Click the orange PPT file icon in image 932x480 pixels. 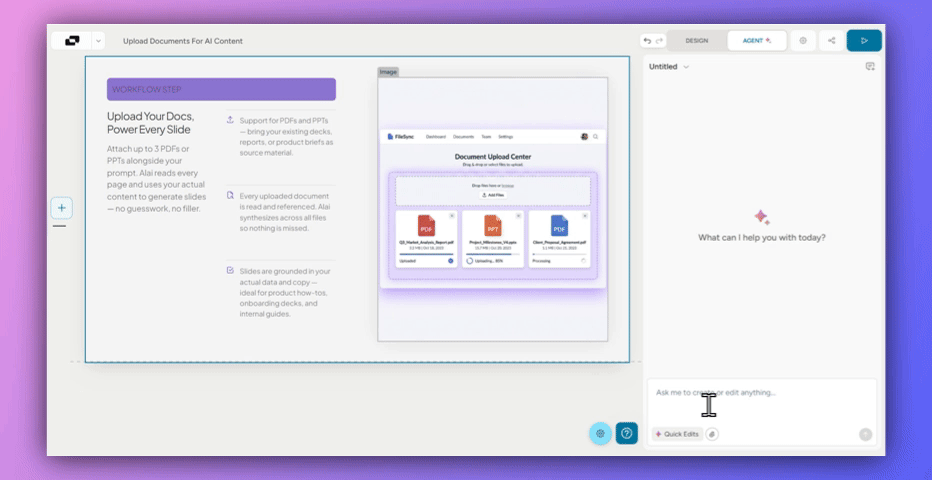tap(493, 226)
